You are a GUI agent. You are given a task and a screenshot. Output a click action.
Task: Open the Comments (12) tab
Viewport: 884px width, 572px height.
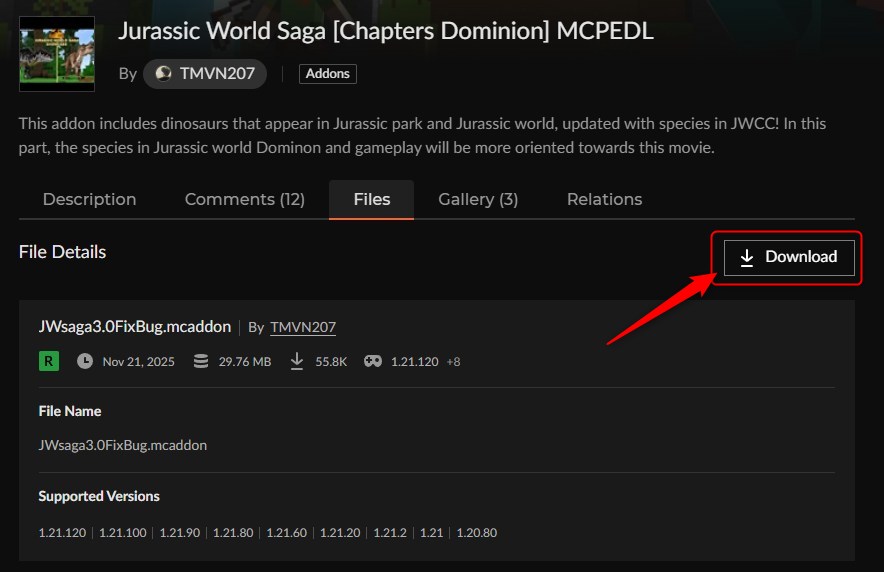244,199
